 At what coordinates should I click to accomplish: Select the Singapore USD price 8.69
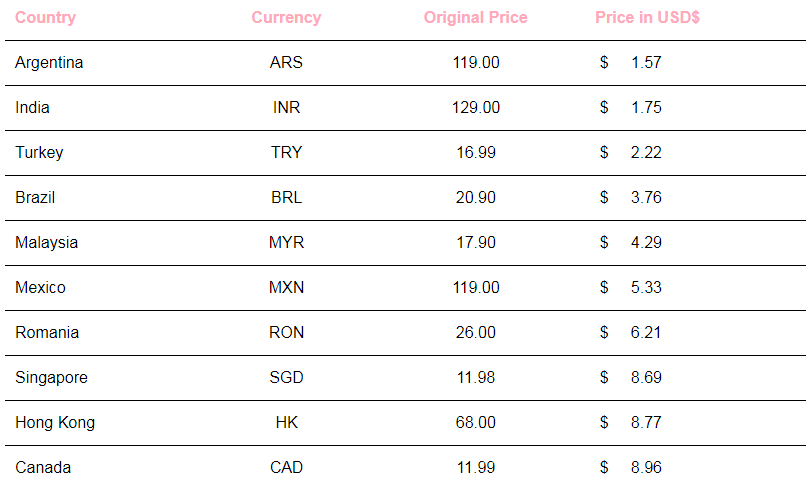click(x=646, y=377)
